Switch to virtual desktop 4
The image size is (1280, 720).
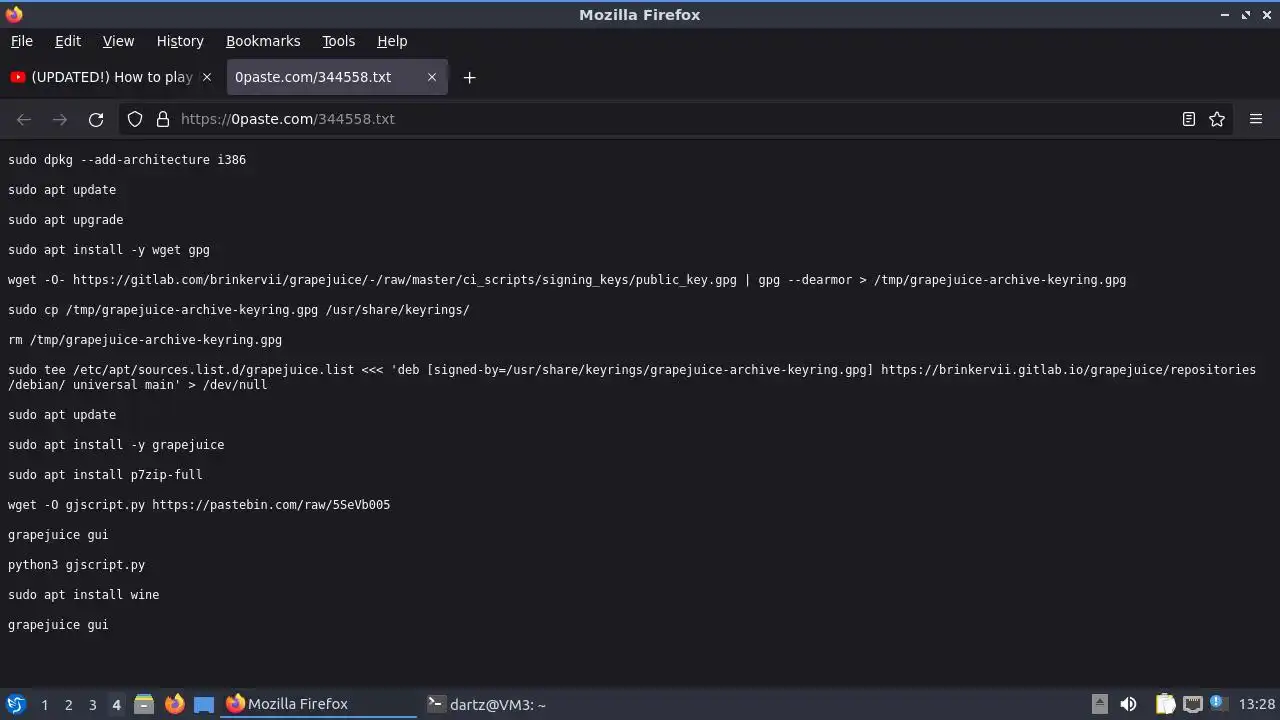[116, 705]
